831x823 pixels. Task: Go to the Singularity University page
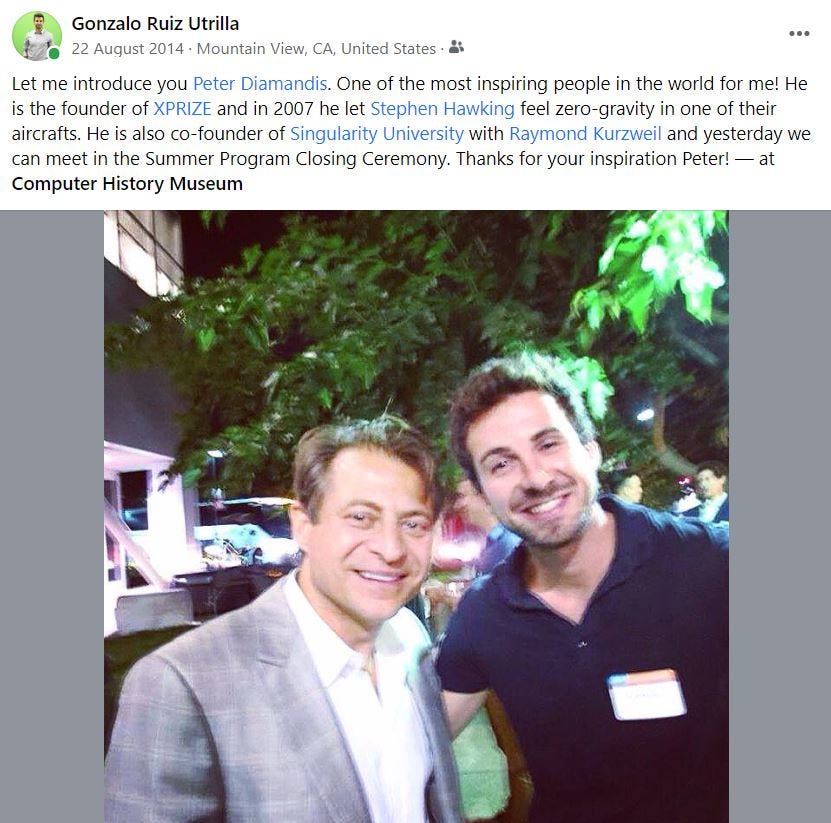[x=377, y=134]
